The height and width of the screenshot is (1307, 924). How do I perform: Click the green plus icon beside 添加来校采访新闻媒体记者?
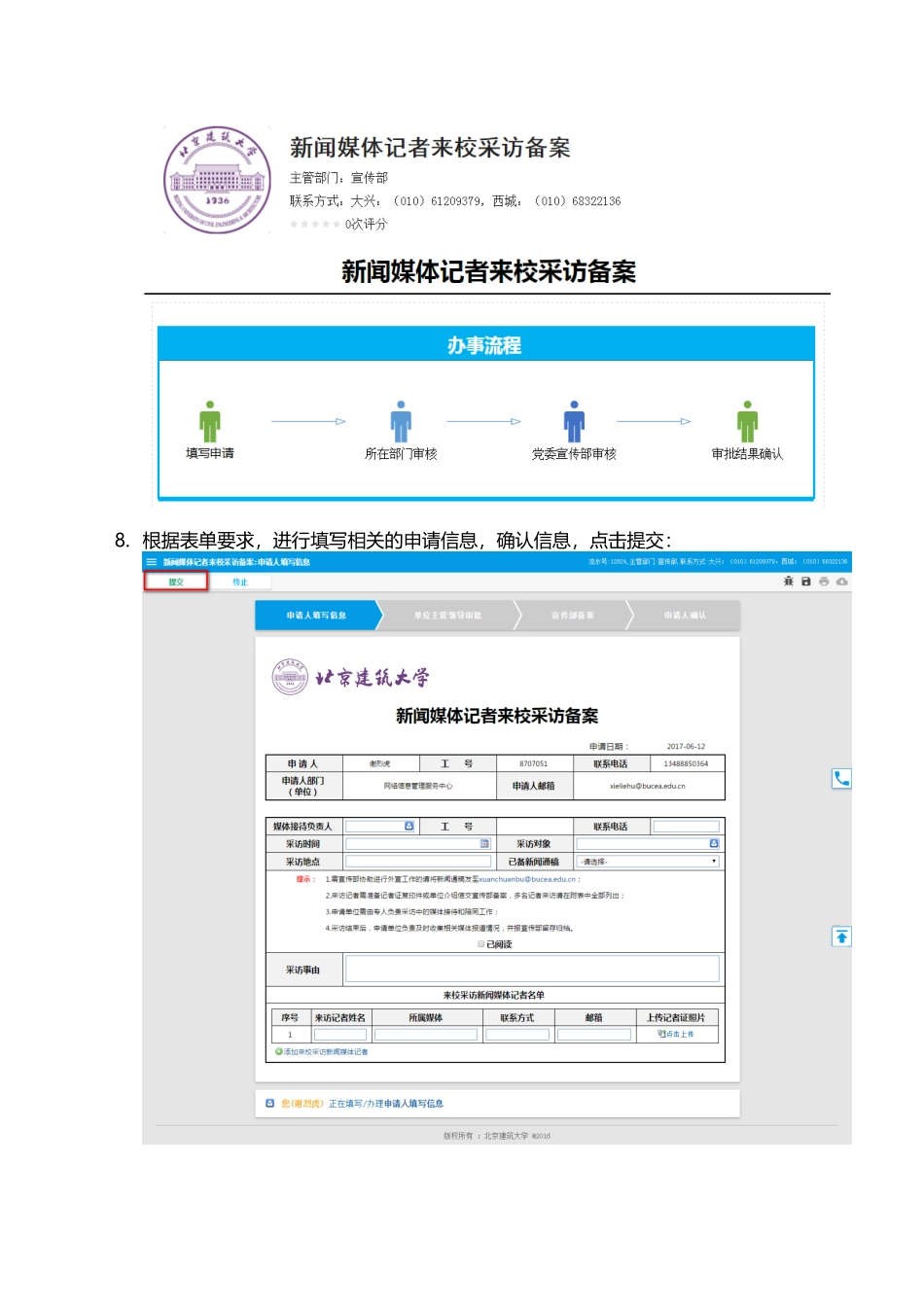278,1051
